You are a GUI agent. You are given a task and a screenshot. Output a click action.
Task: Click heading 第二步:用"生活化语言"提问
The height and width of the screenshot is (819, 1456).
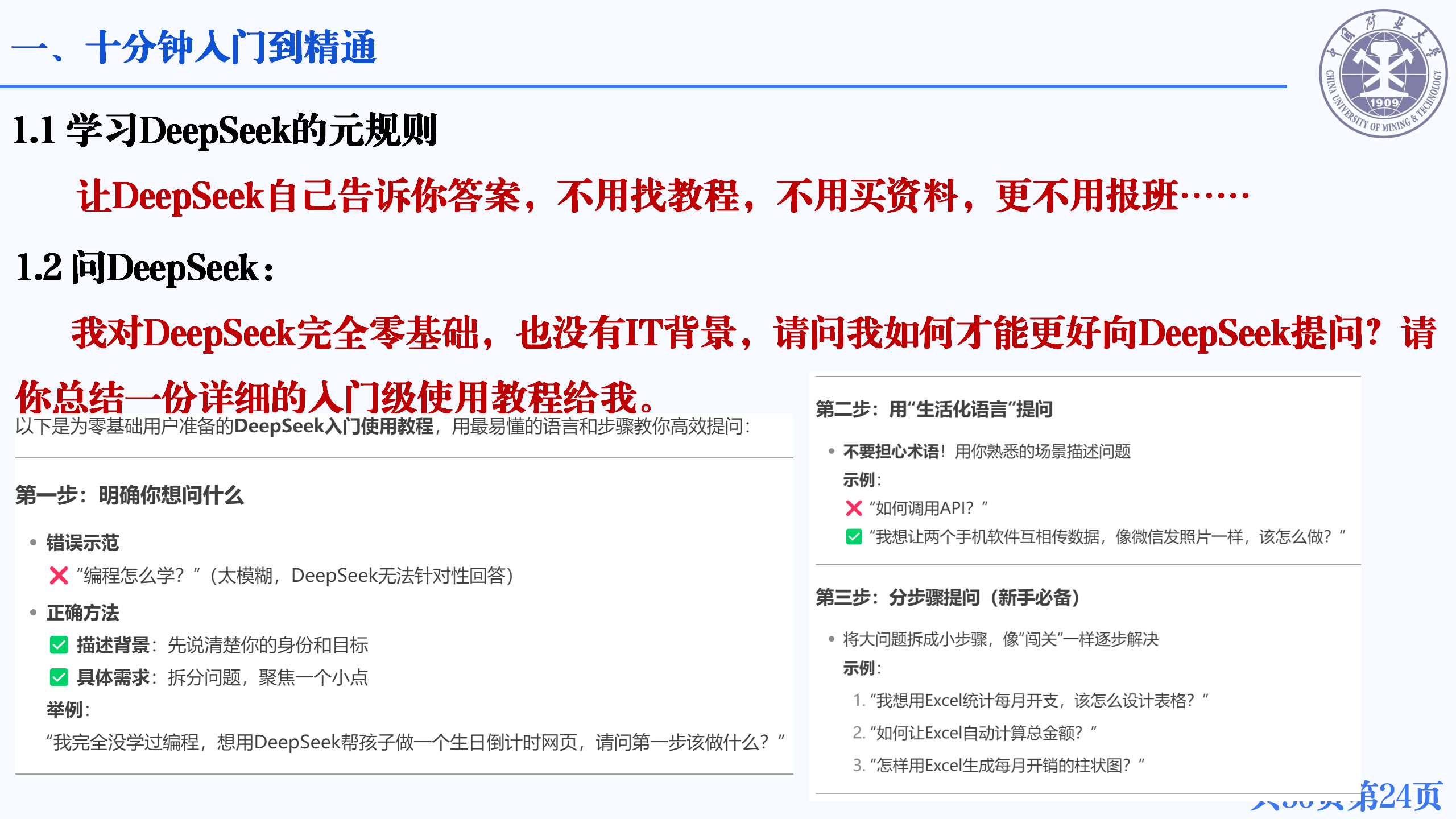934,409
